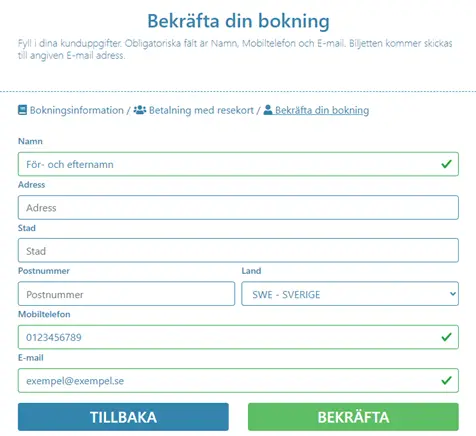Click the Bekräfta din bokning page heading
Viewport: 476px width, 436px height.
[238, 21]
